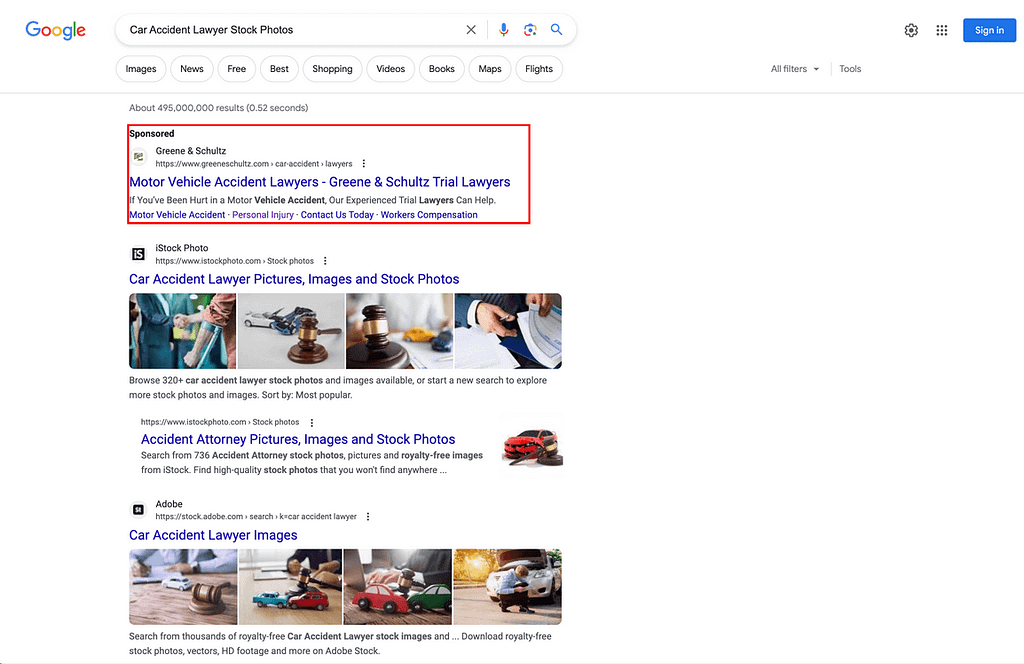1024x664 pixels.
Task: Switch to Images filter tab
Action: [x=141, y=69]
